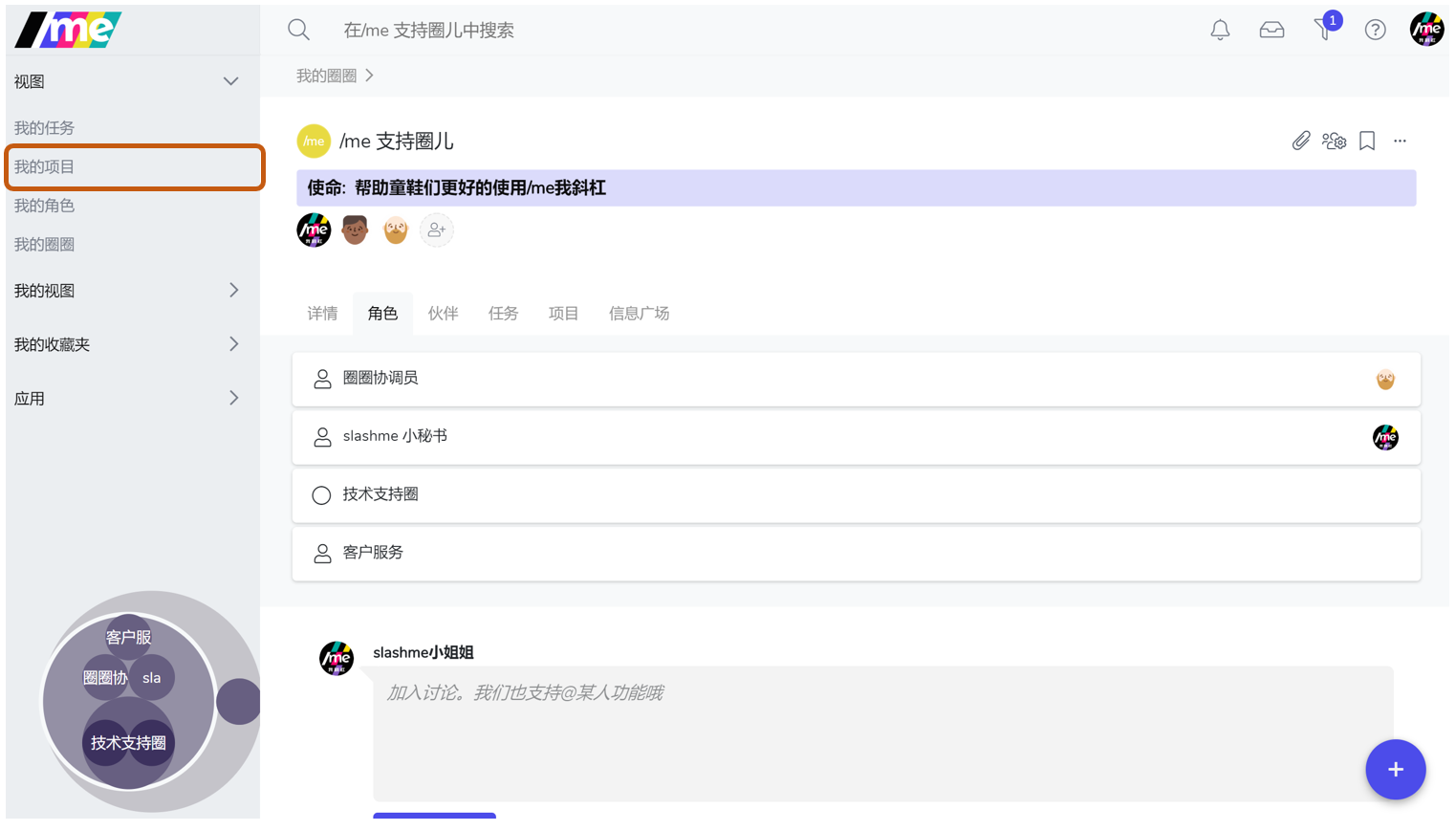Click the yellow /me circle icon

314,141
